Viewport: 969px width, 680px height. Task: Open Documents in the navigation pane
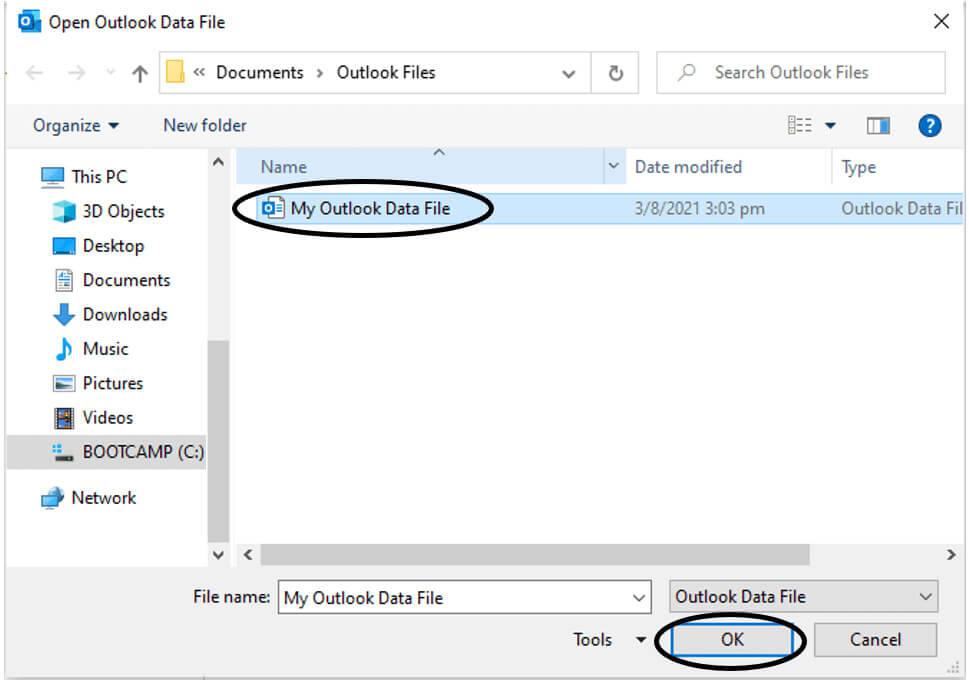[x=126, y=280]
